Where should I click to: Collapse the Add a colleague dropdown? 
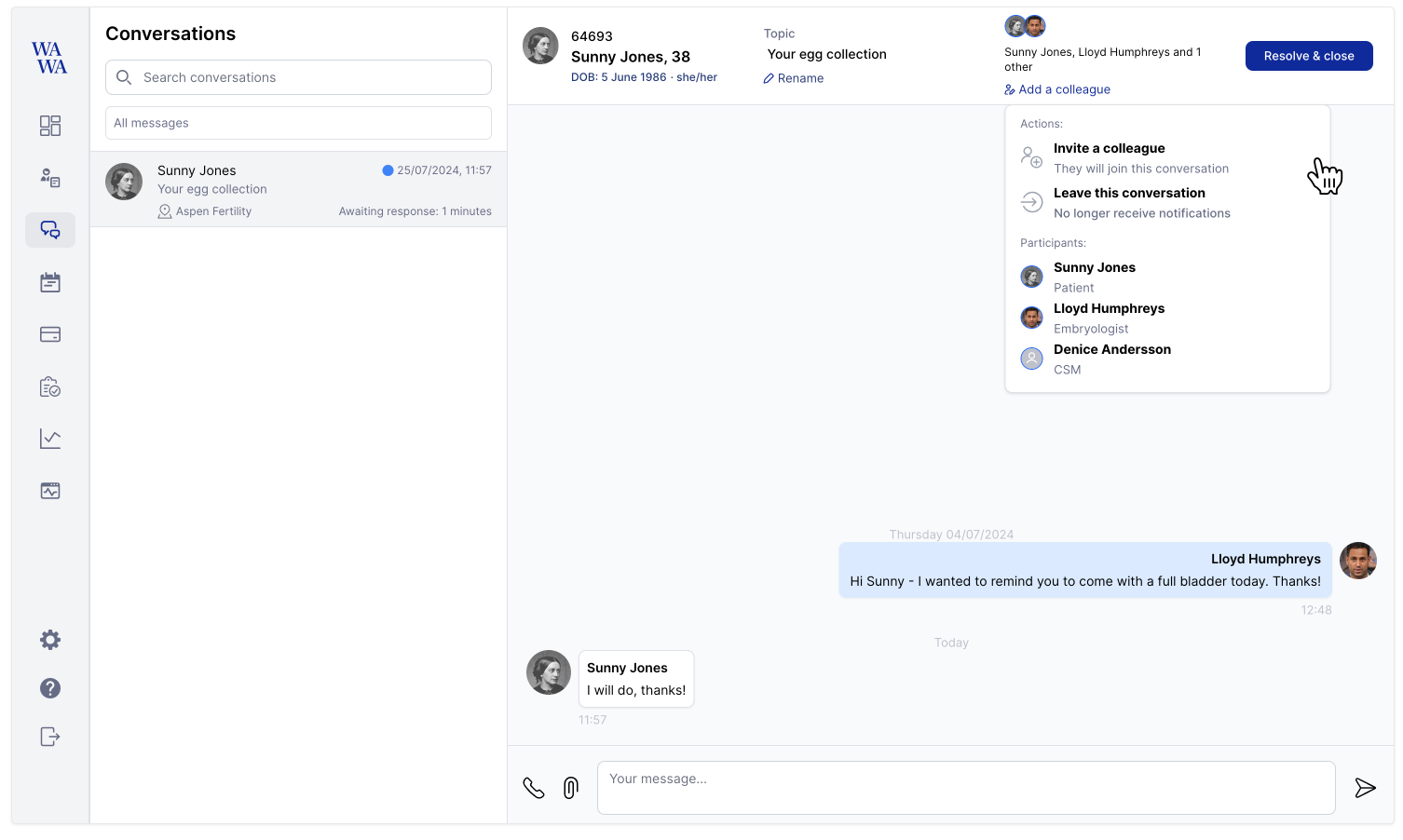click(1057, 89)
